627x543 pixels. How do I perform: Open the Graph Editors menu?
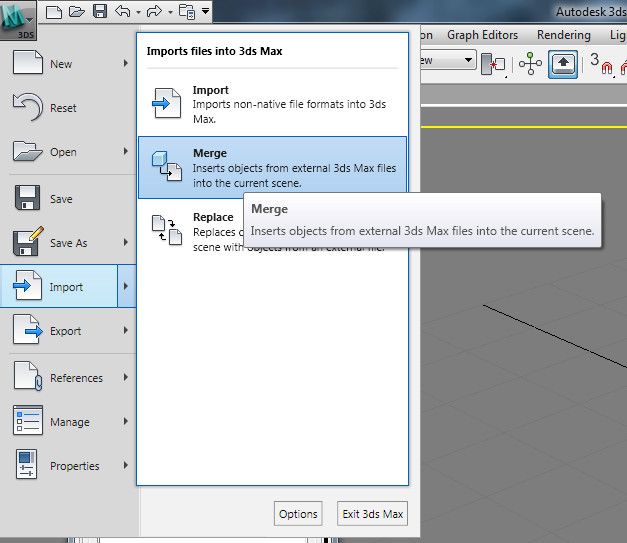[x=482, y=35]
